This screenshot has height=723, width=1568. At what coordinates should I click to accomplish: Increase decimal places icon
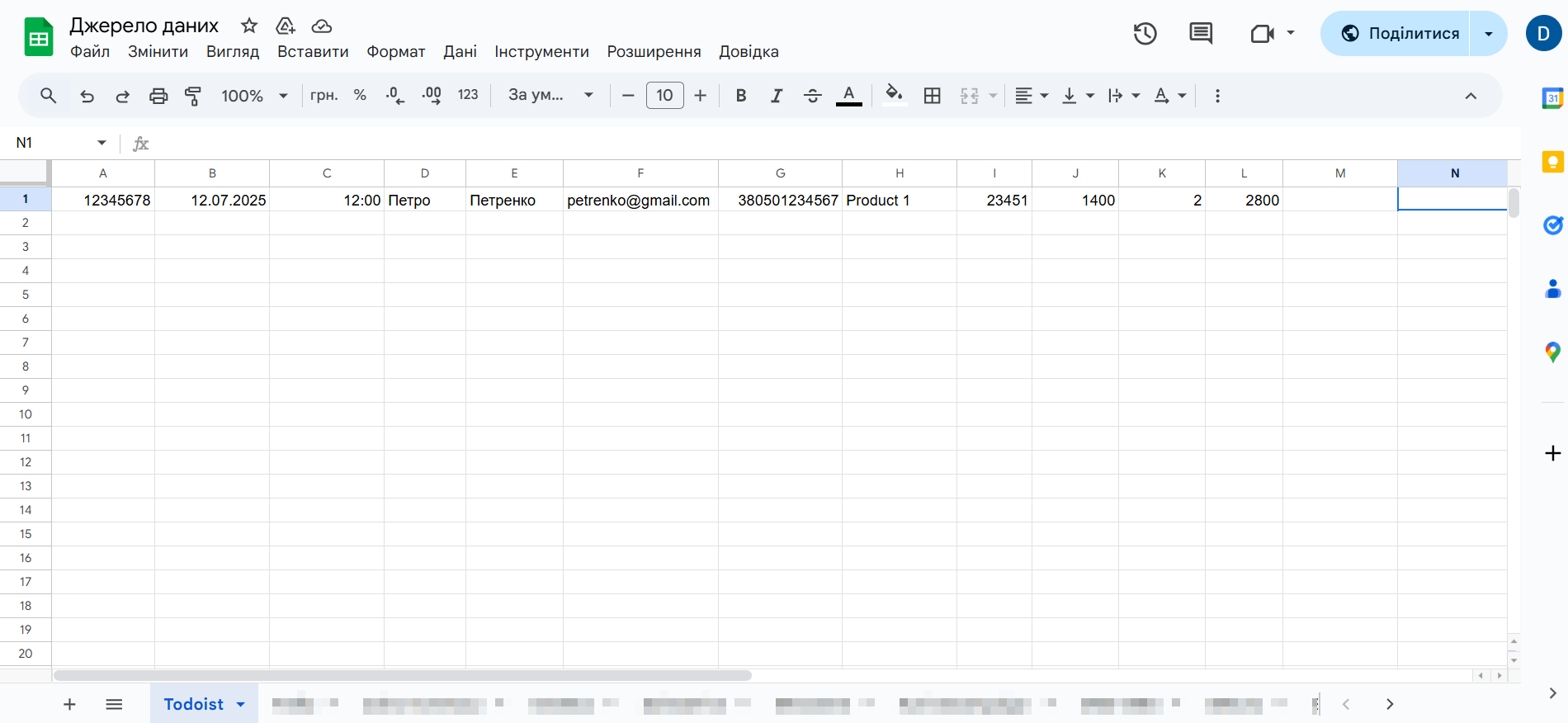pyautogui.click(x=432, y=96)
